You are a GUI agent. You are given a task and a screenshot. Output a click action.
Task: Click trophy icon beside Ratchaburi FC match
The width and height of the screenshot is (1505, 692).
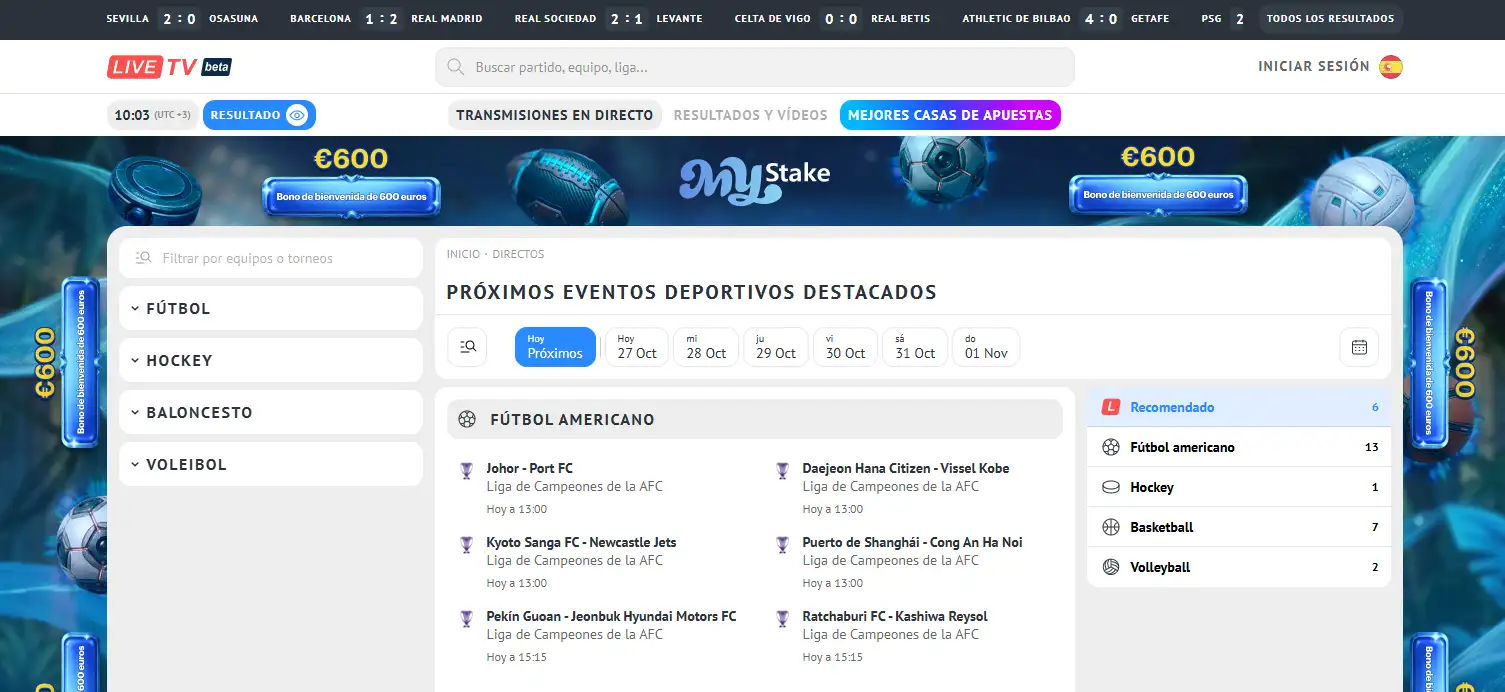click(x=782, y=618)
